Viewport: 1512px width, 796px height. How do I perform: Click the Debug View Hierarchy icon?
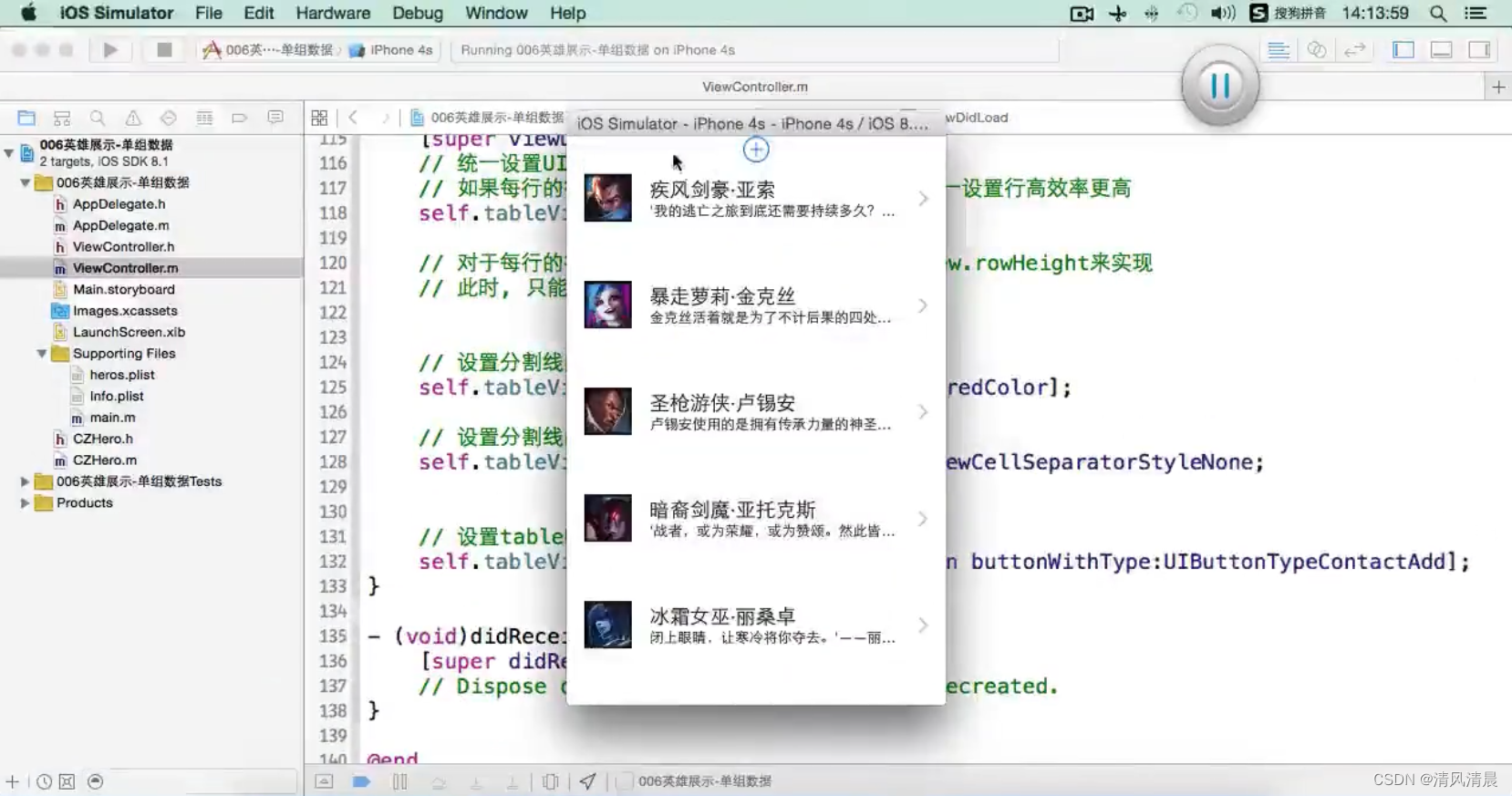click(551, 781)
